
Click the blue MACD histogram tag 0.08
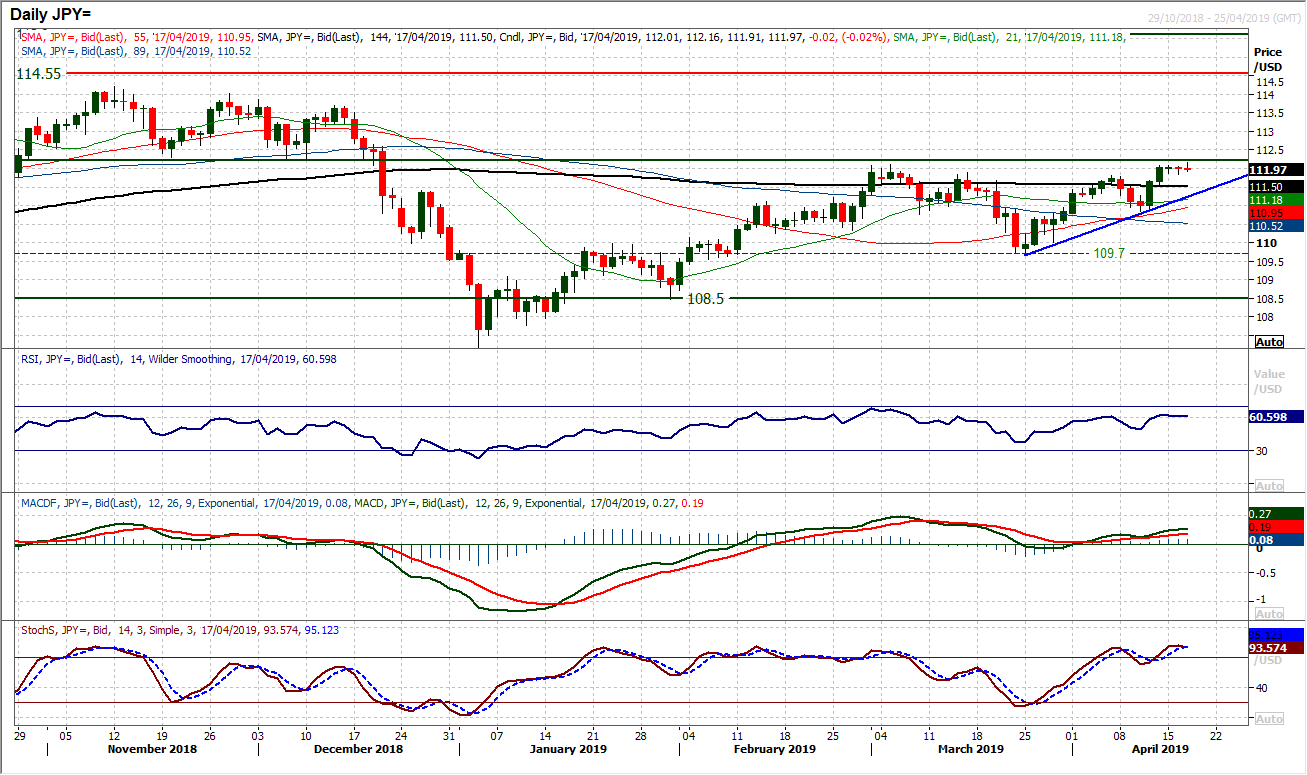click(1278, 539)
